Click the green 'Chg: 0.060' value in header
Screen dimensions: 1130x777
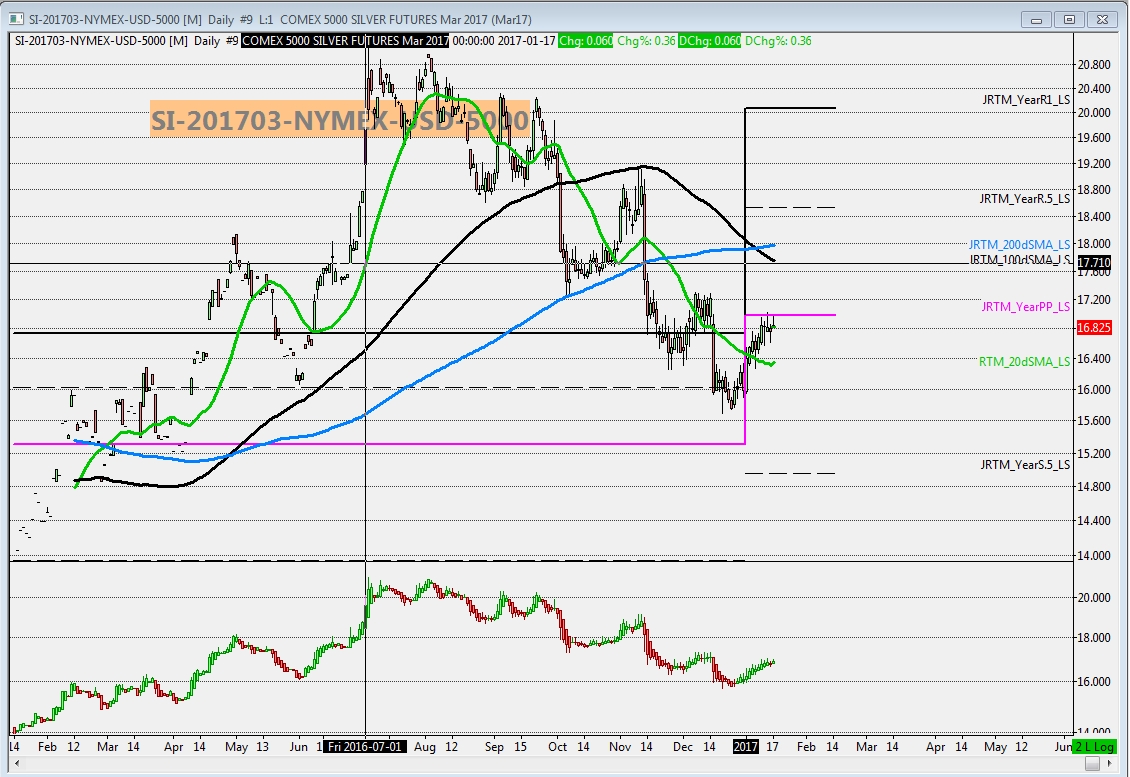tap(585, 40)
